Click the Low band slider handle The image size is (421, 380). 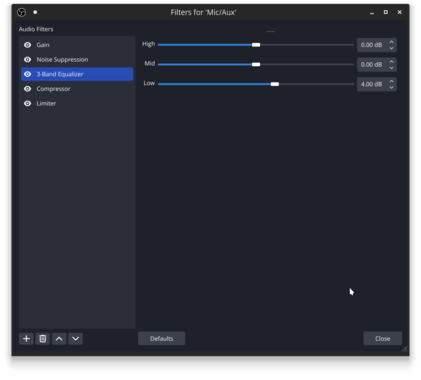[275, 84]
